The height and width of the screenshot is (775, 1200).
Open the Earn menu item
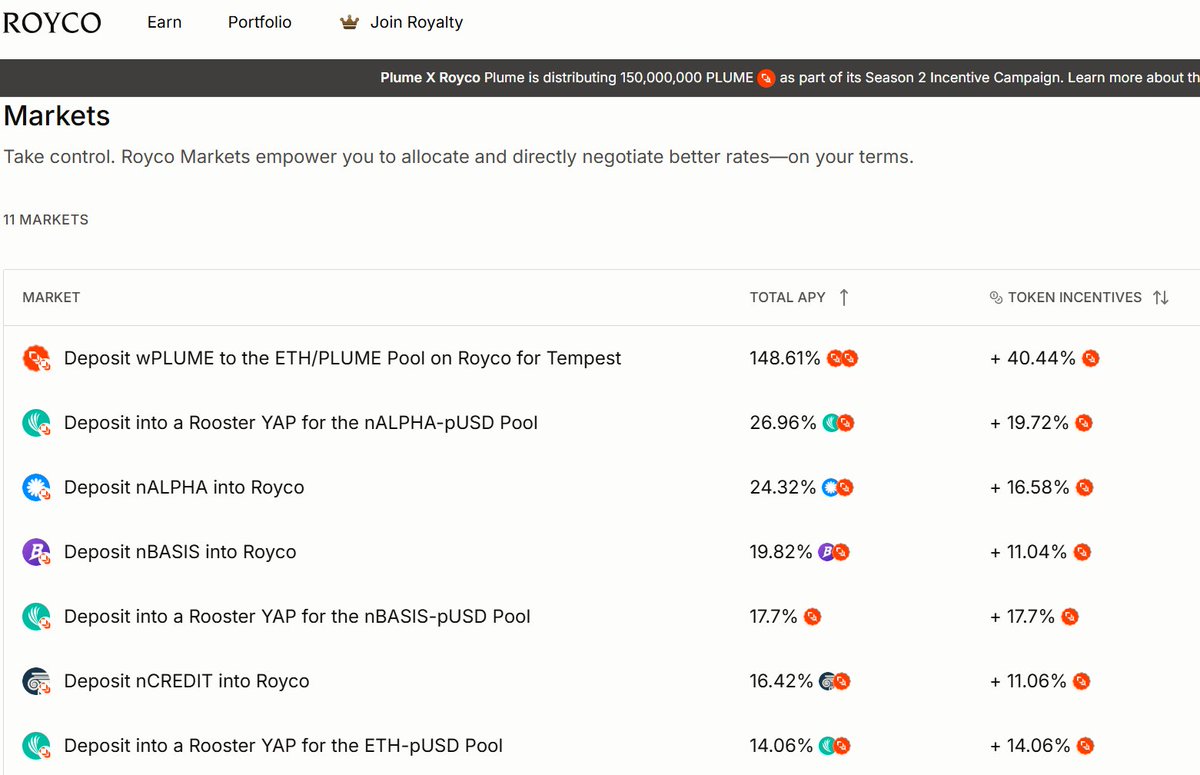click(x=164, y=21)
